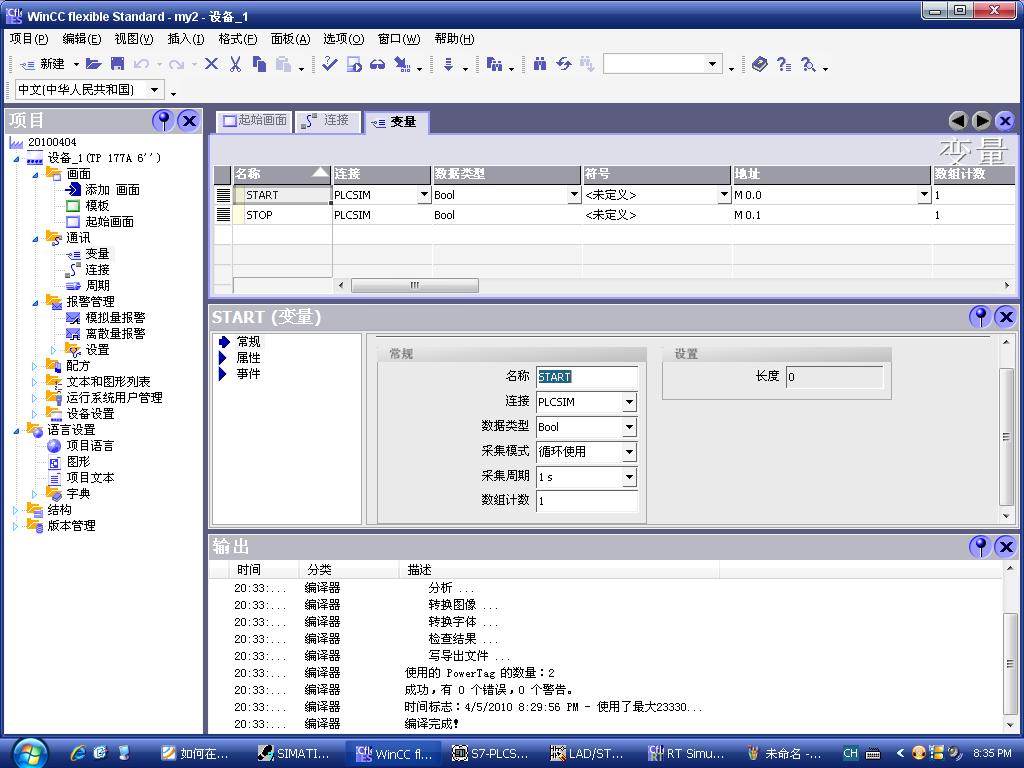This screenshot has width=1024, height=768.
Task: Toggle the pin on the 输出 panel
Action: tap(980, 546)
